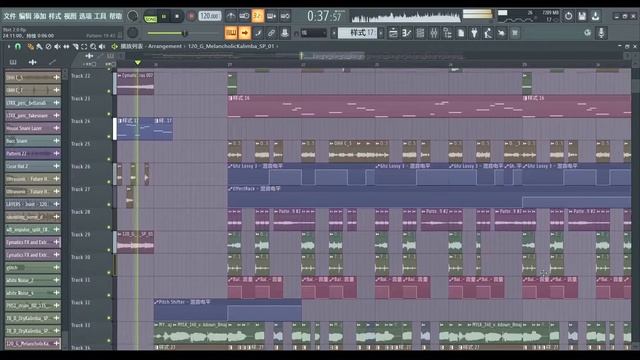
Task: Click the multilink to controllers icon
Action: click(x=271, y=33)
